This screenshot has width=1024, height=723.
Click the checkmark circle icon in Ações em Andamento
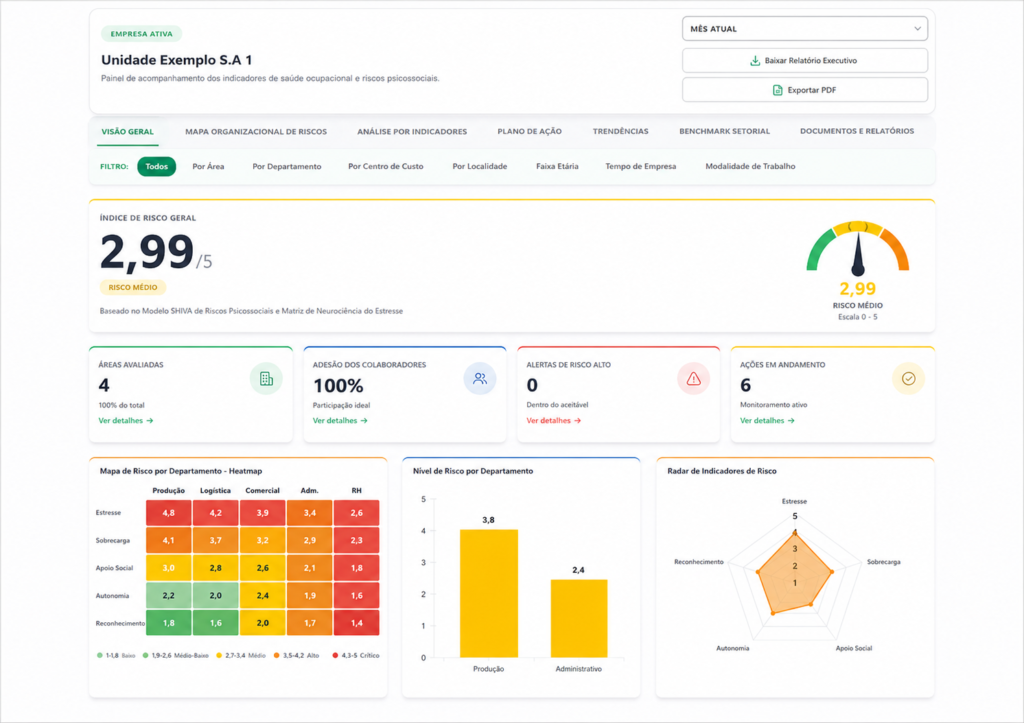[908, 379]
